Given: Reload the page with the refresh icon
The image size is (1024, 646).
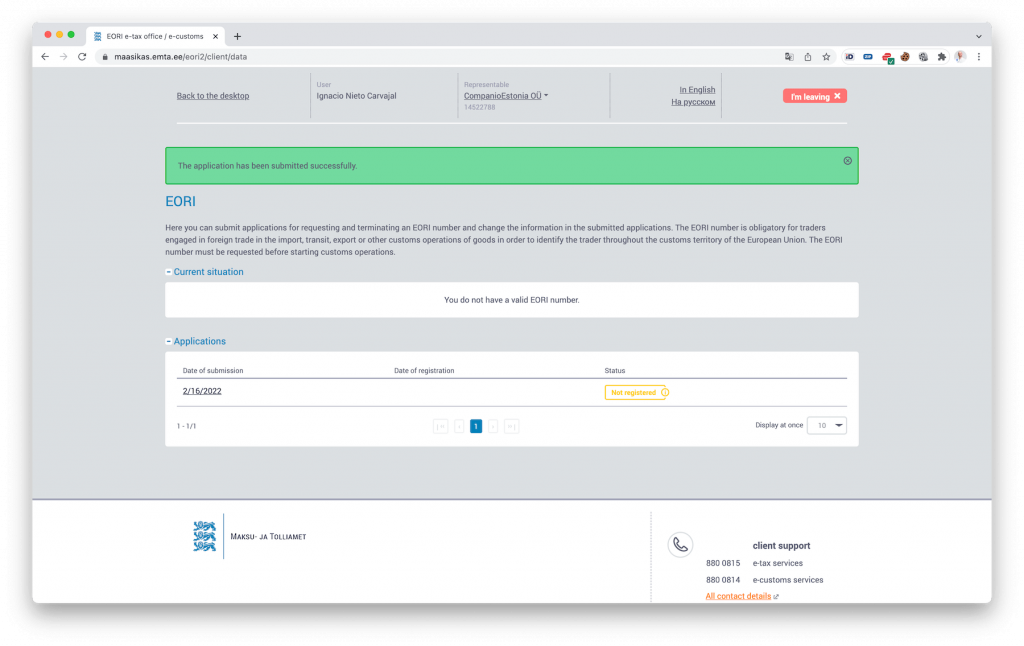Looking at the screenshot, I should click(82, 57).
